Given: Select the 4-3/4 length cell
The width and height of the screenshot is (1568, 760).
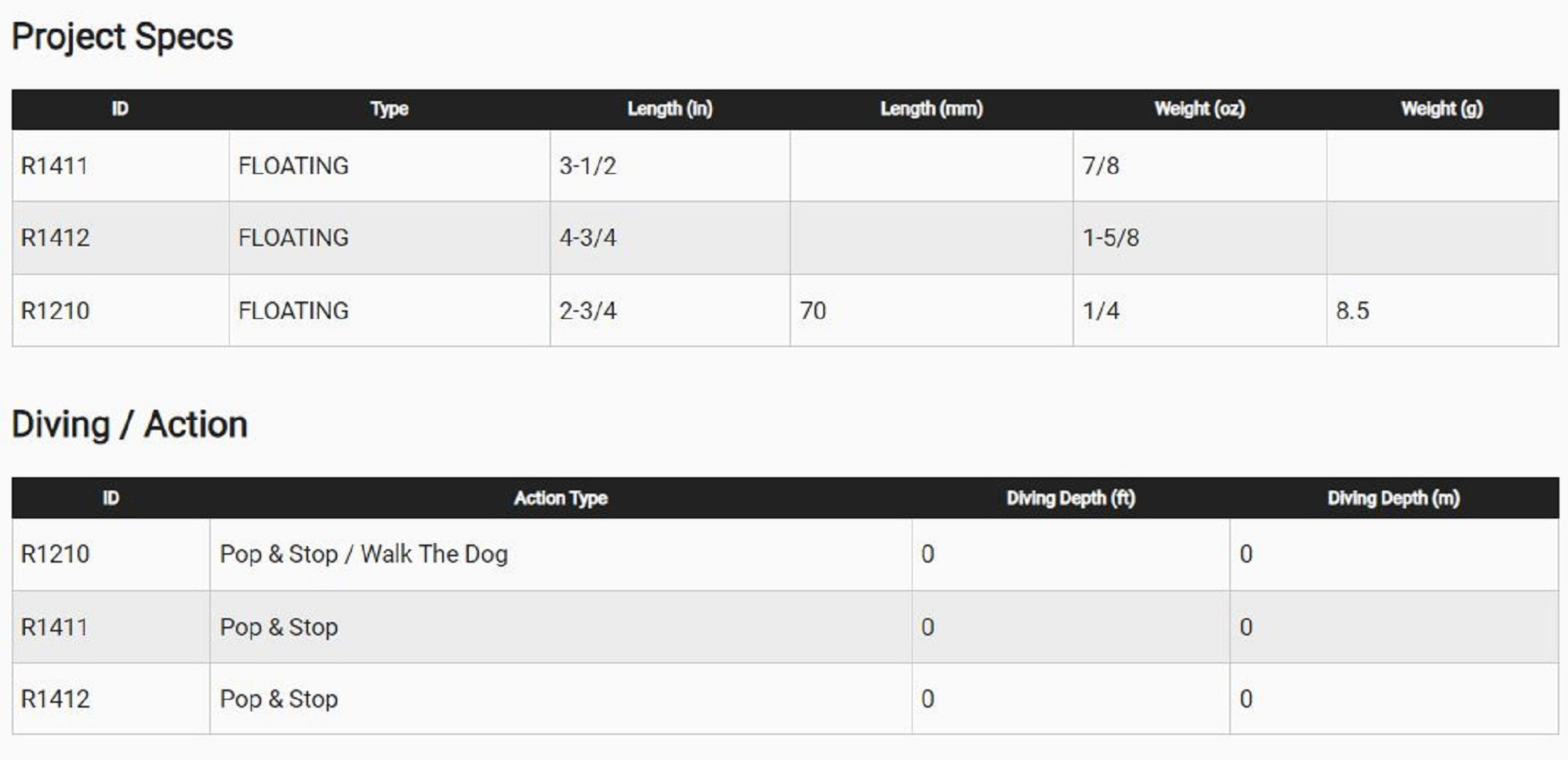Looking at the screenshot, I should point(588,238).
